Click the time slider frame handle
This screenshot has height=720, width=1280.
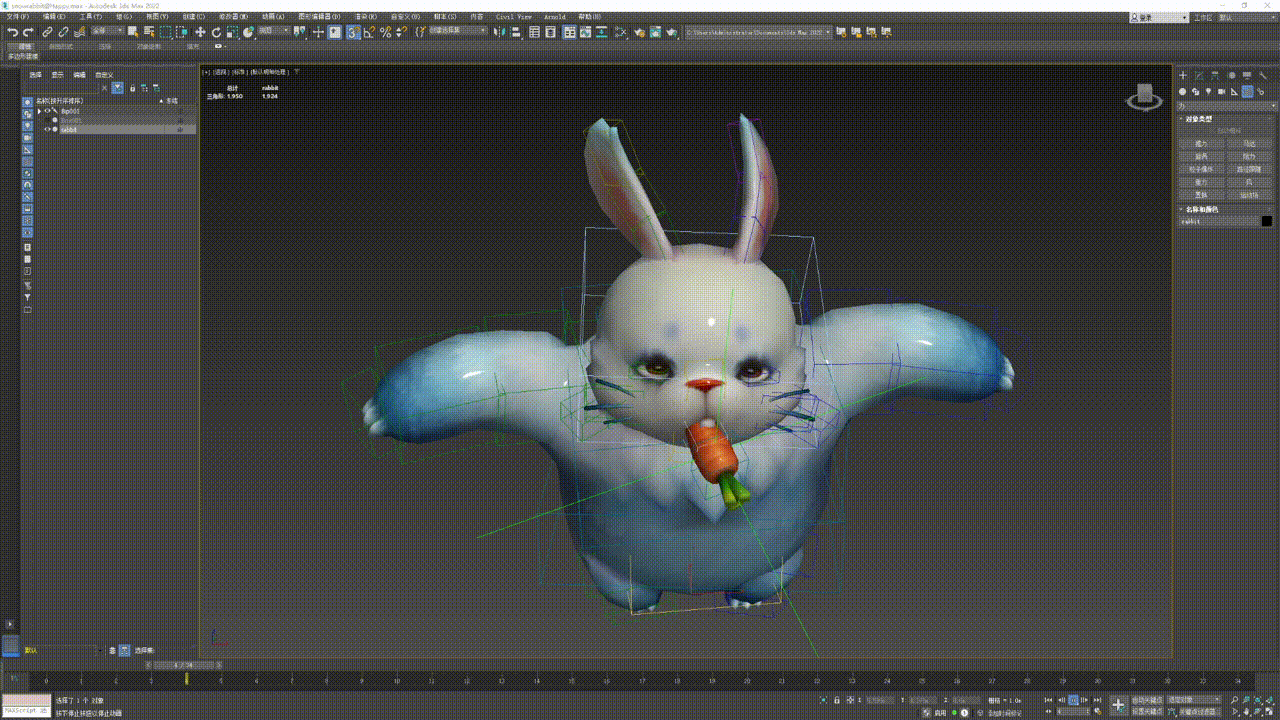point(185,664)
